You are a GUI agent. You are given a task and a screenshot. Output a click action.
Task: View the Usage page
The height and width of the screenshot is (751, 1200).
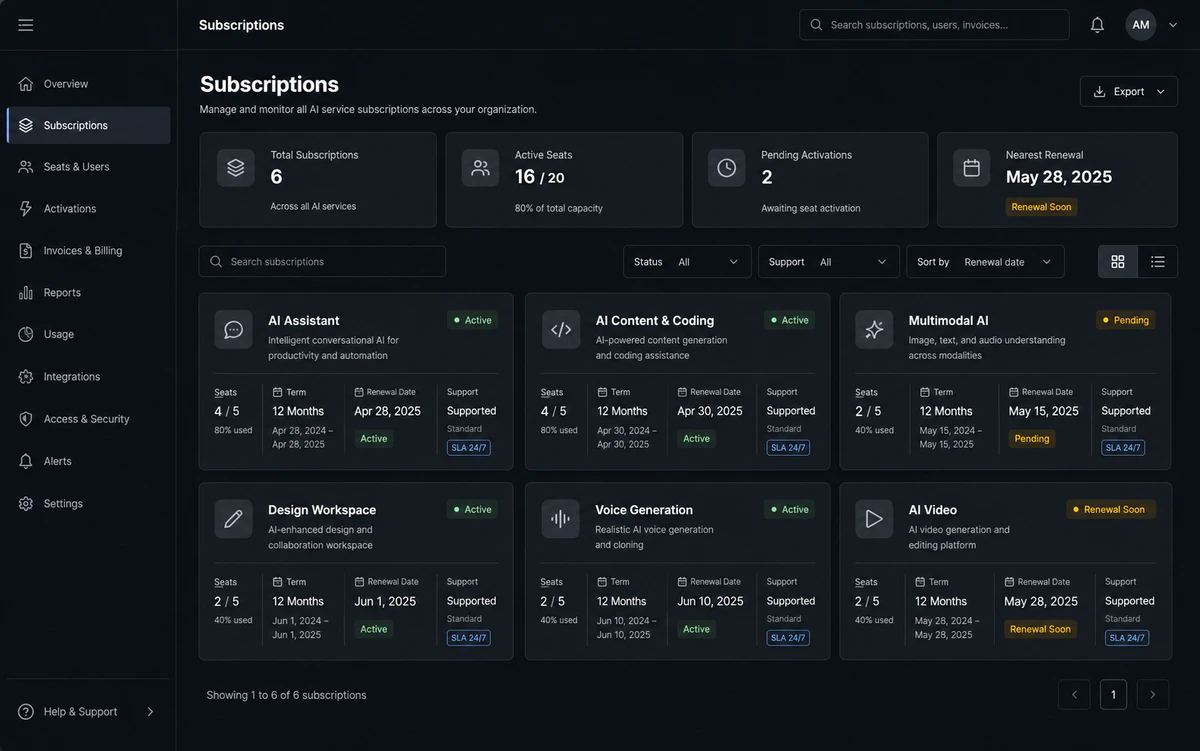coord(88,334)
